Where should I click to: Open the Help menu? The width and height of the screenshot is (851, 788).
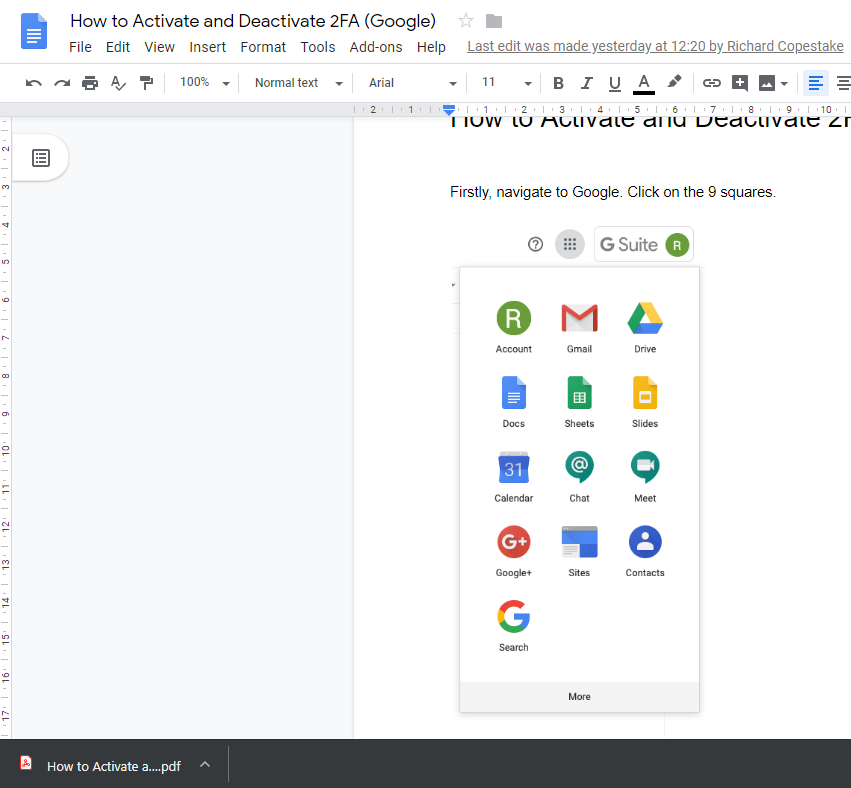point(431,47)
